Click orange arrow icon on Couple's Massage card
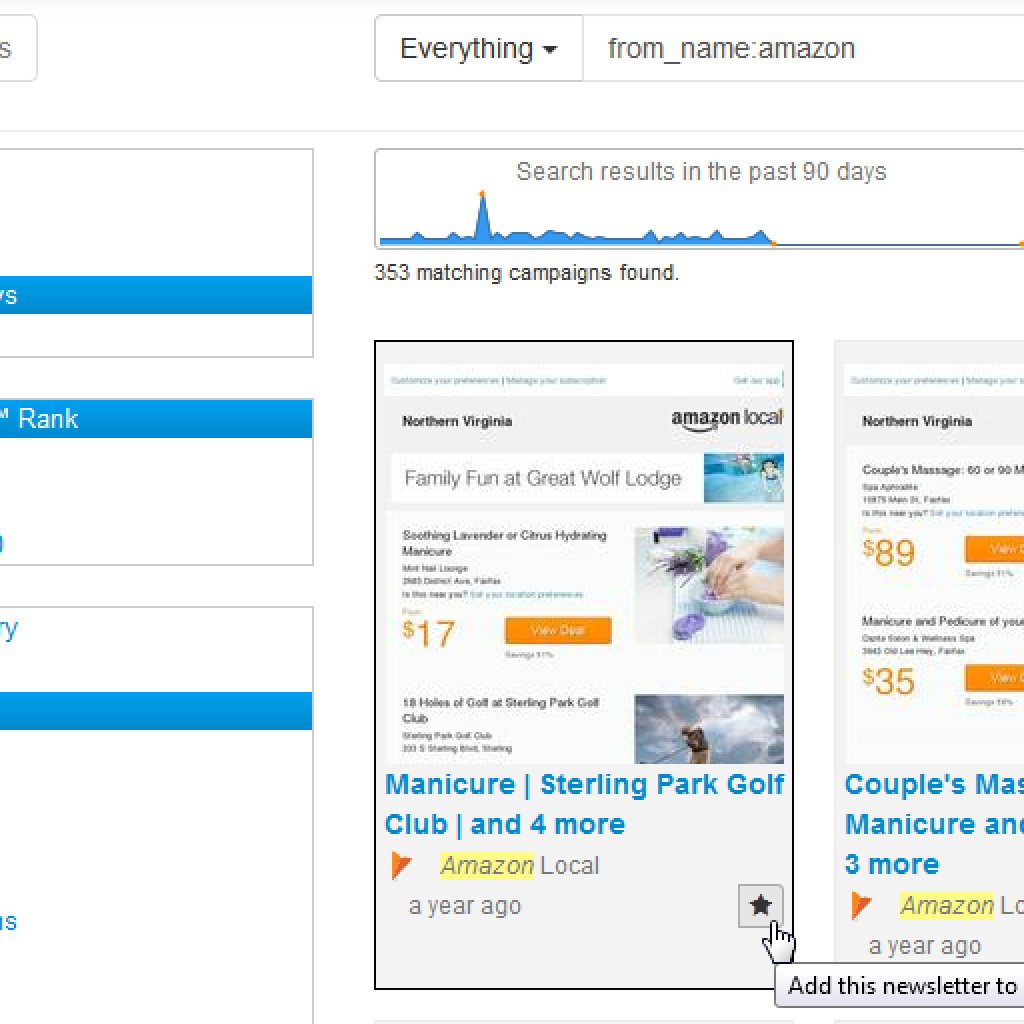Viewport: 1024px width, 1024px height. click(x=862, y=906)
